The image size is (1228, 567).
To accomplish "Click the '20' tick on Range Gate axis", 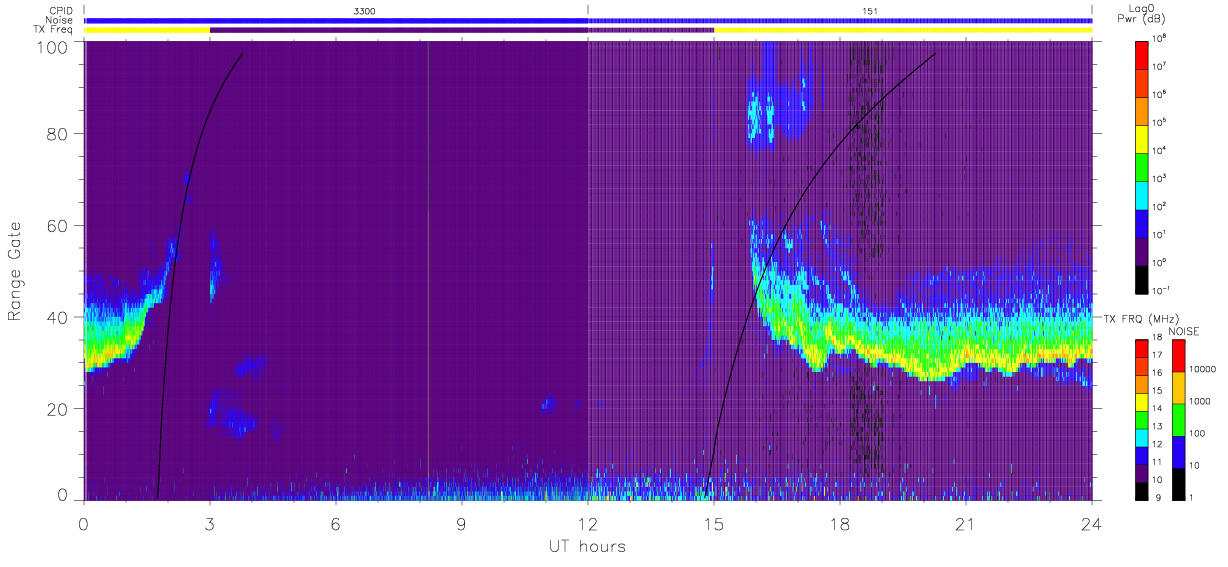I will point(58,409).
